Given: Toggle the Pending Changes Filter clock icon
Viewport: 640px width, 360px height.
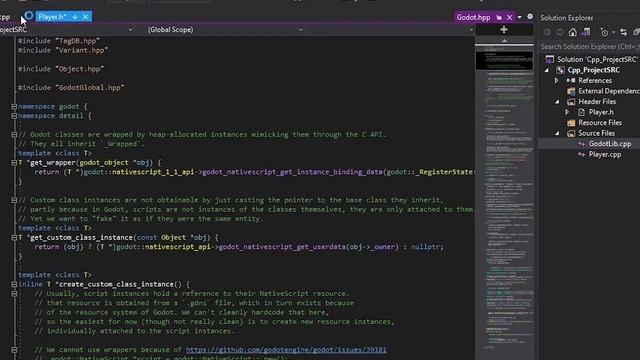Looking at the screenshot, I should click(604, 32).
